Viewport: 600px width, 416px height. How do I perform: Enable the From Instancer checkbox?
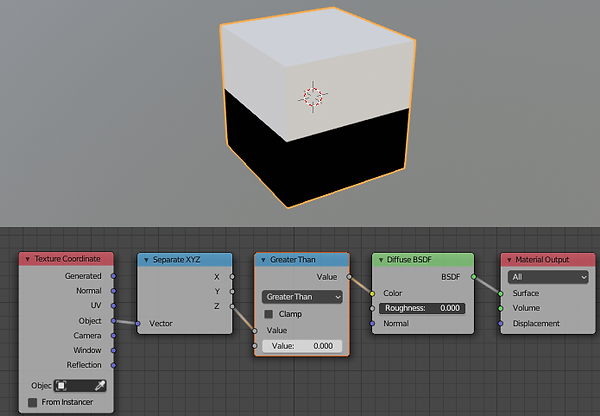(x=33, y=402)
